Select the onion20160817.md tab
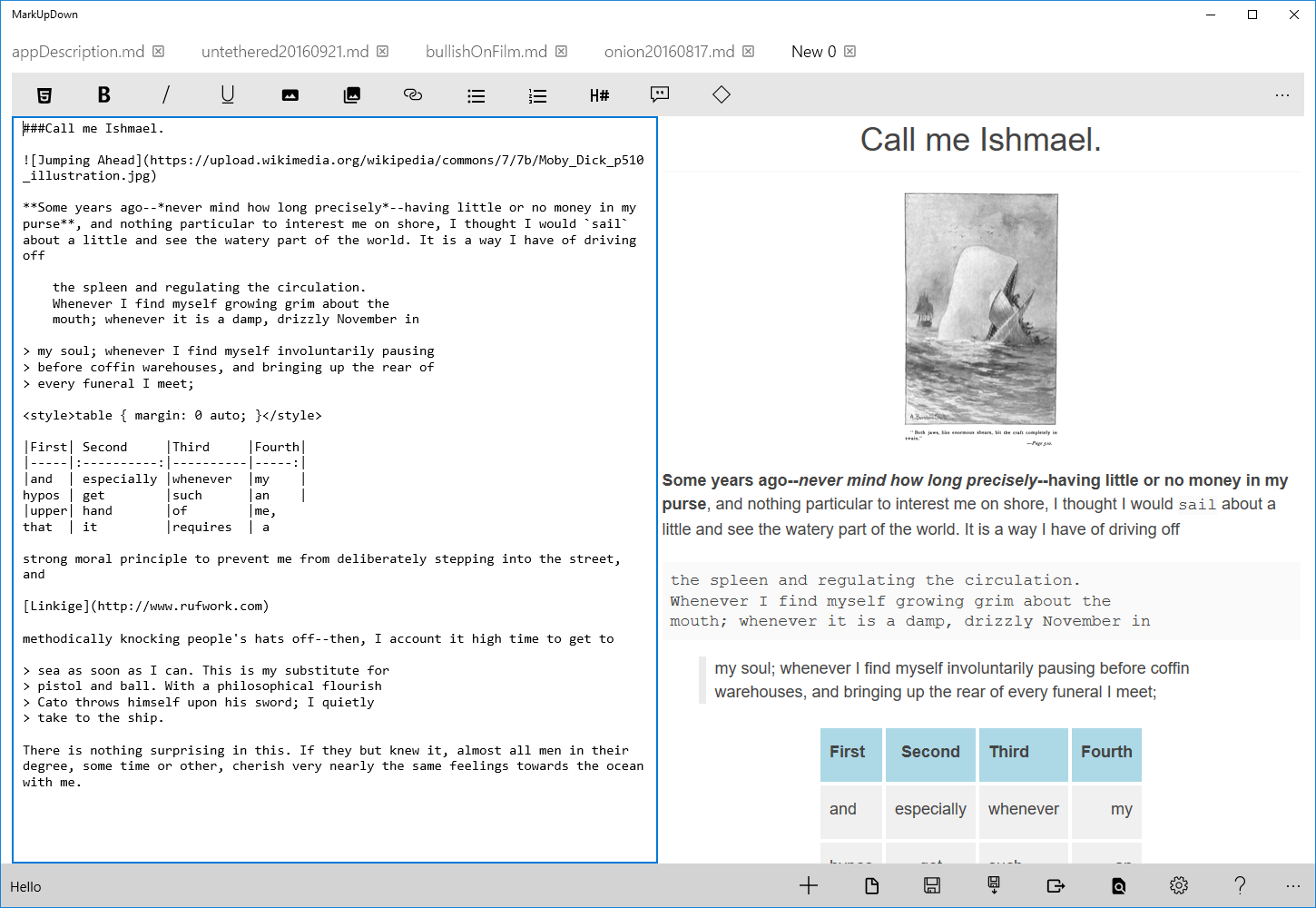Image resolution: width=1316 pixels, height=908 pixels. [x=669, y=51]
